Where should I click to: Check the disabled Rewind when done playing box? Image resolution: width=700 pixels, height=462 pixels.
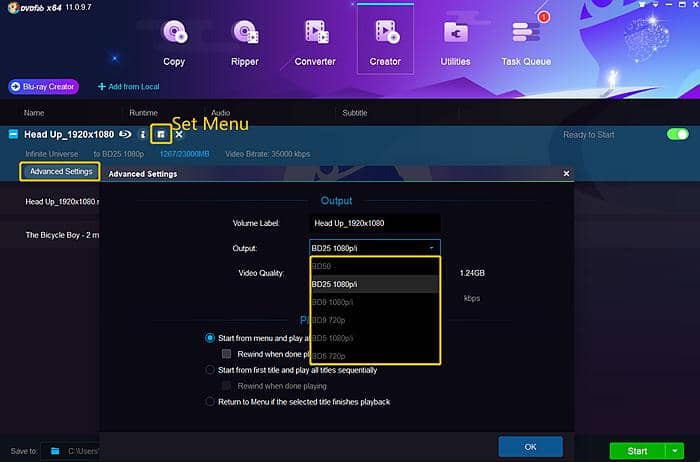227,386
